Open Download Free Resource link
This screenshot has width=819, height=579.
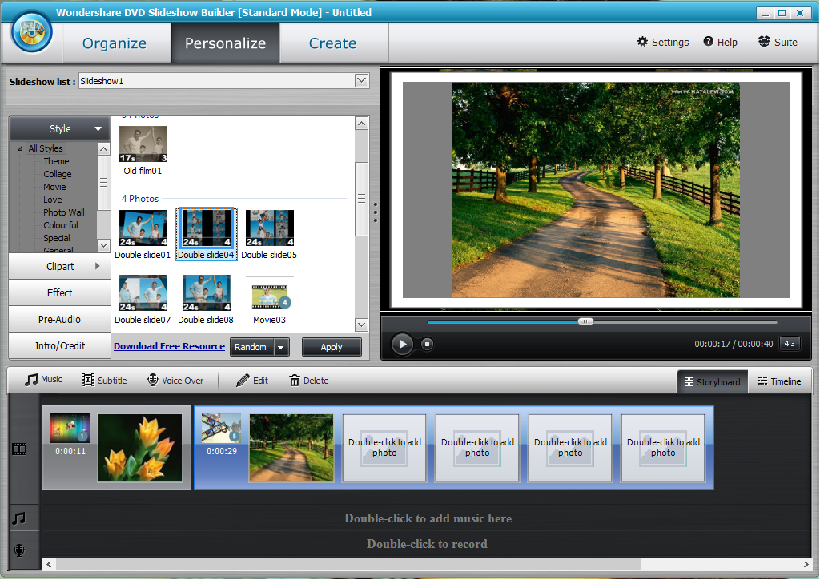pos(169,346)
